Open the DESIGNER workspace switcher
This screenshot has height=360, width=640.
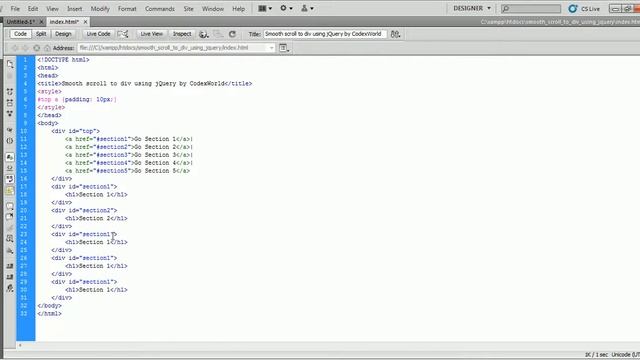(x=472, y=8)
